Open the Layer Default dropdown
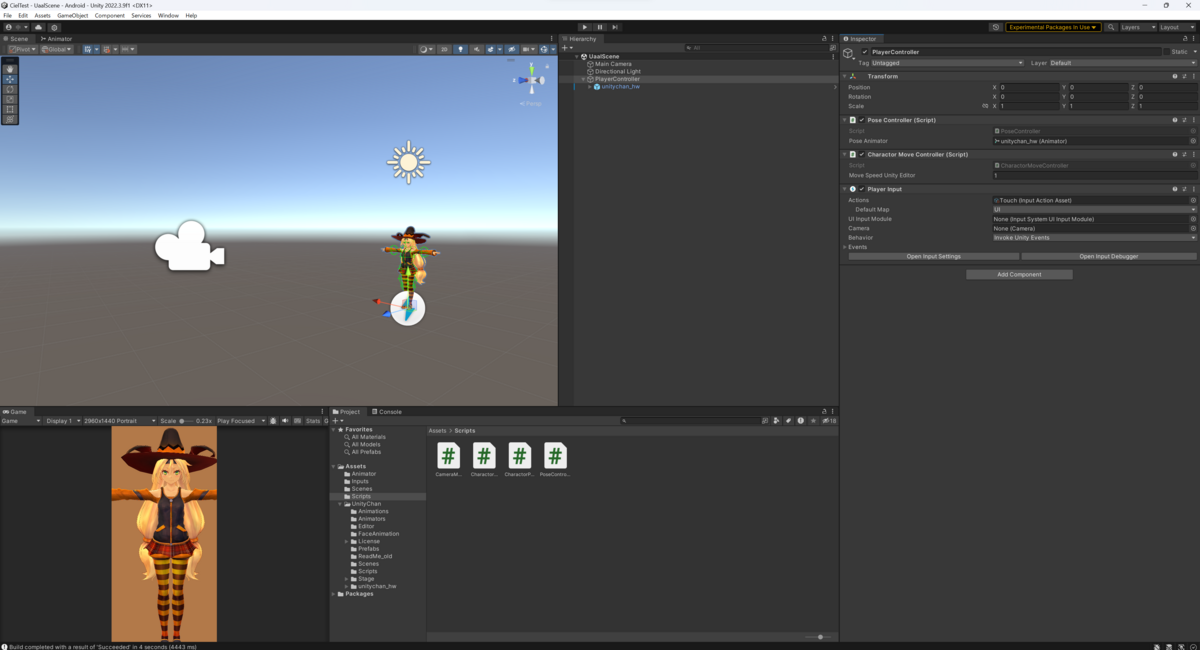 click(x=1122, y=63)
